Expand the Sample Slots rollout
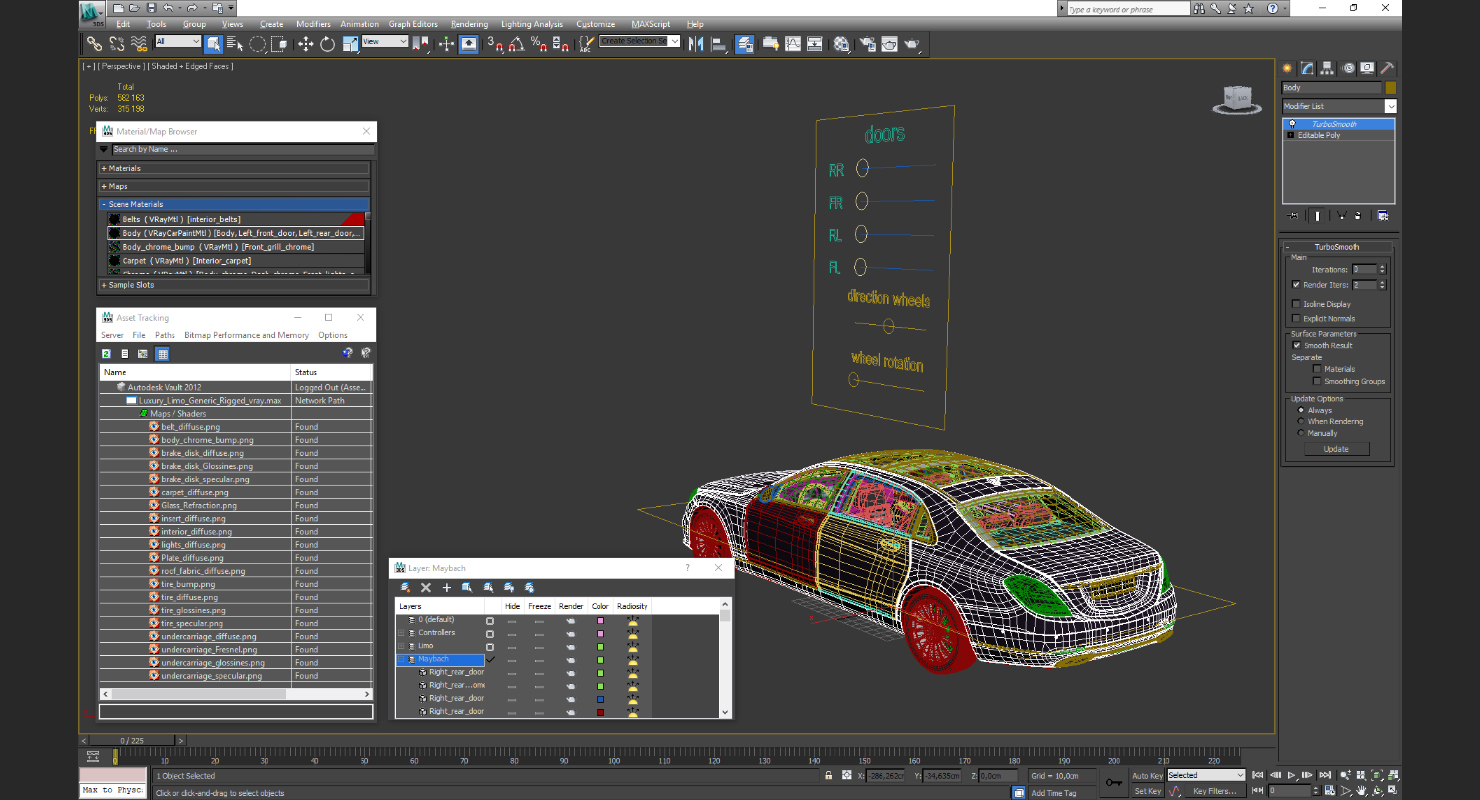This screenshot has width=1480, height=800. pos(234,285)
